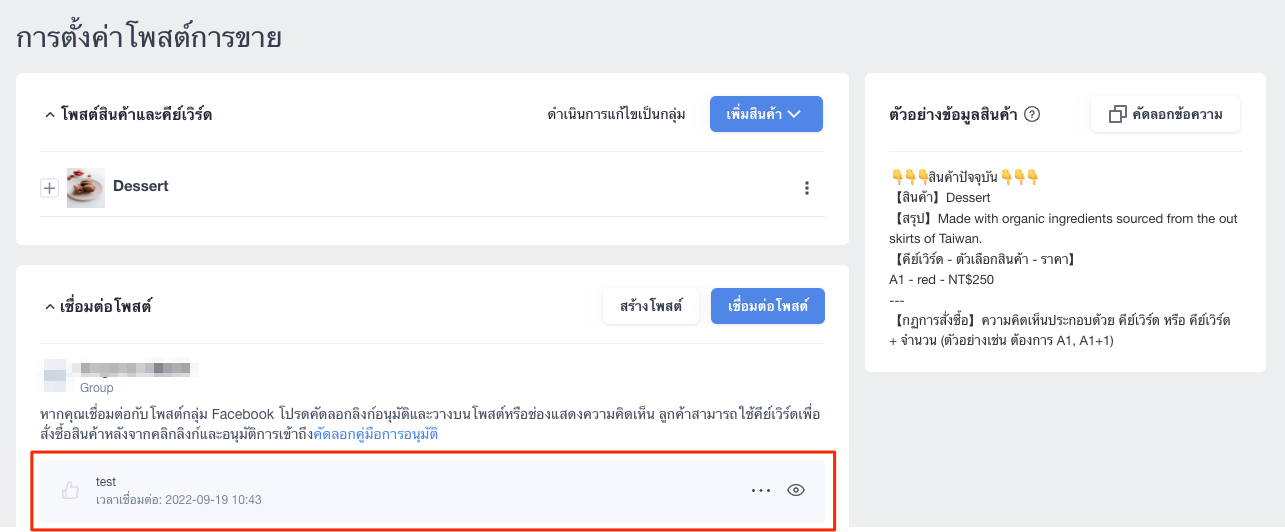Click the blue เชื่อมต่อโพสต์ button
The image size is (1285, 532).
click(768, 306)
